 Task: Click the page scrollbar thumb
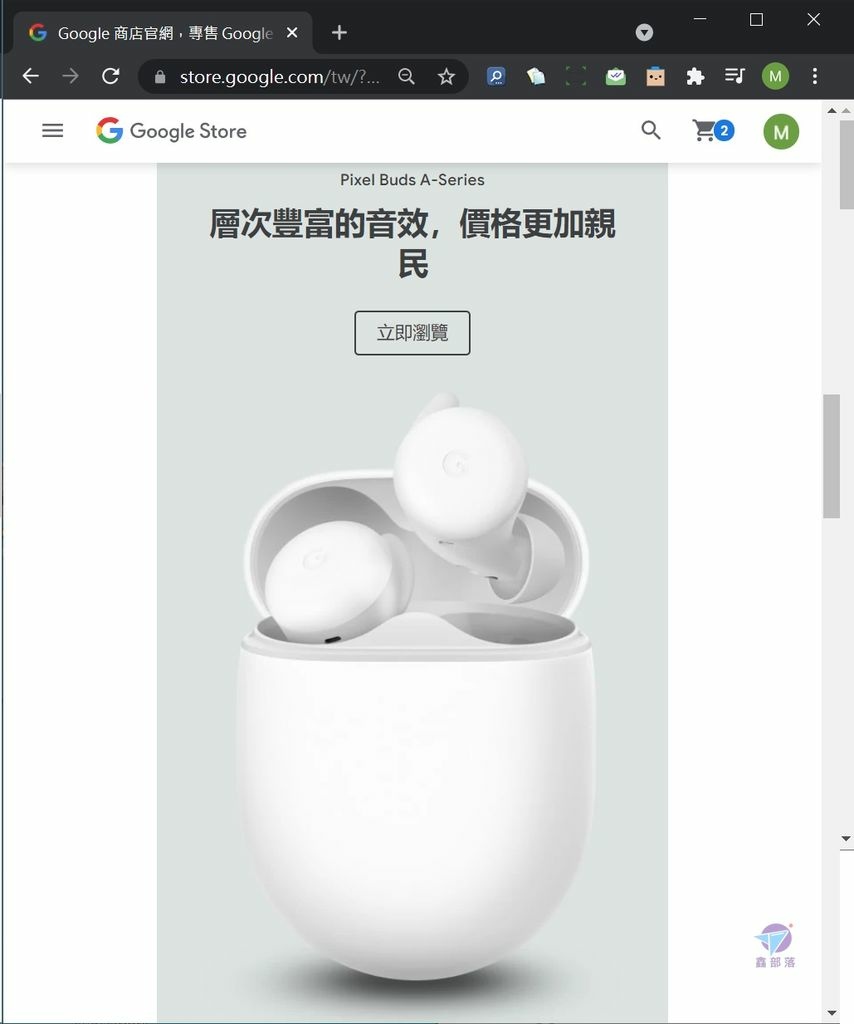831,456
